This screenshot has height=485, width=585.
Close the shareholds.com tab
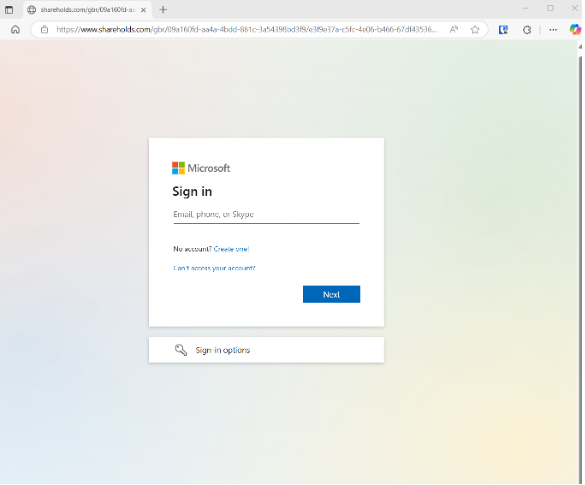[x=143, y=10]
